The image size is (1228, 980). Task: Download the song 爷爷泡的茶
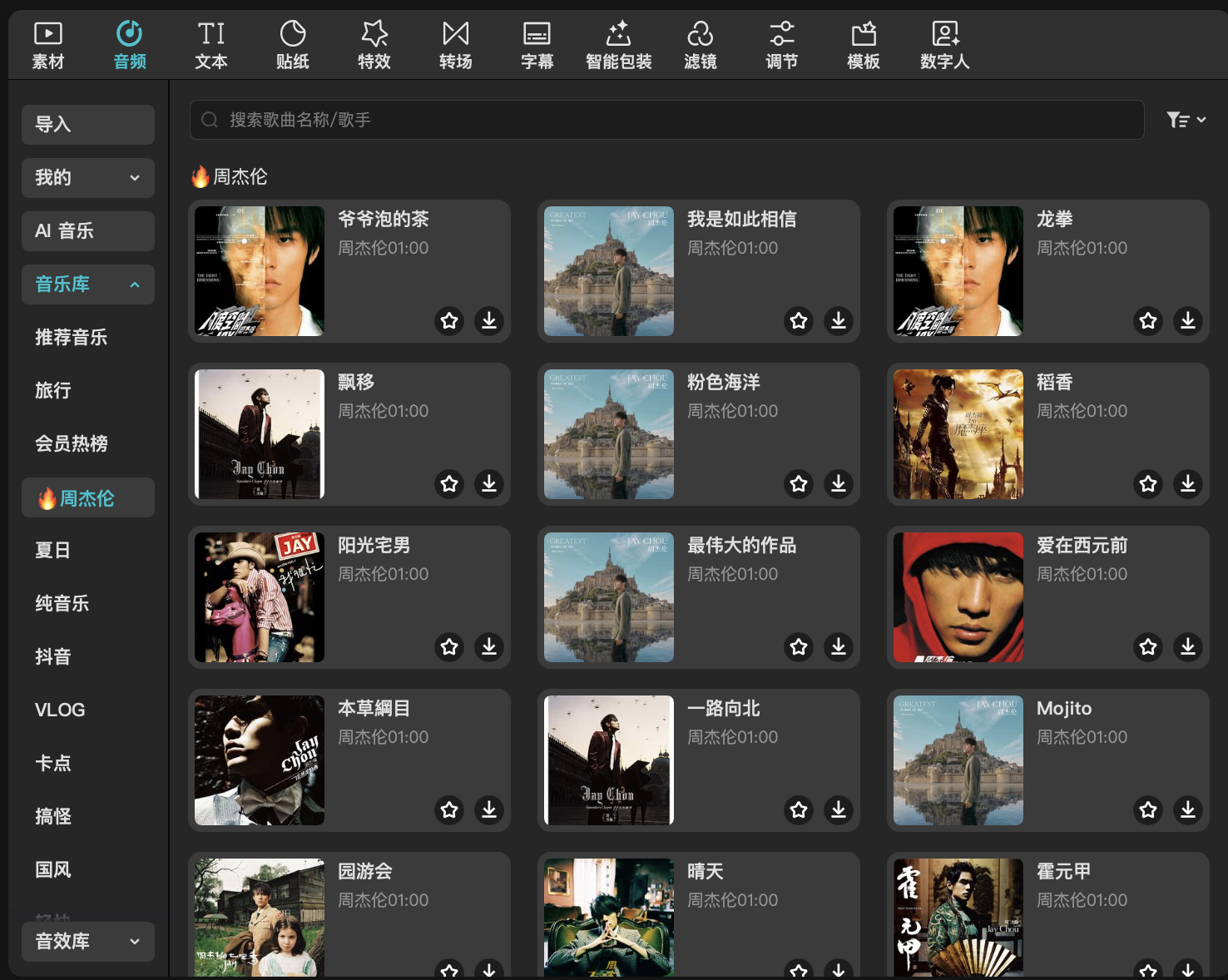489,320
